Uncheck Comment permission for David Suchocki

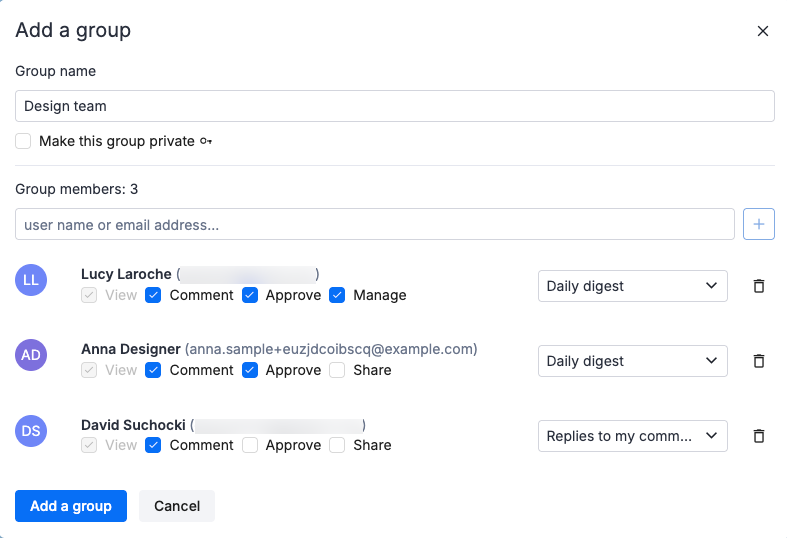click(153, 445)
